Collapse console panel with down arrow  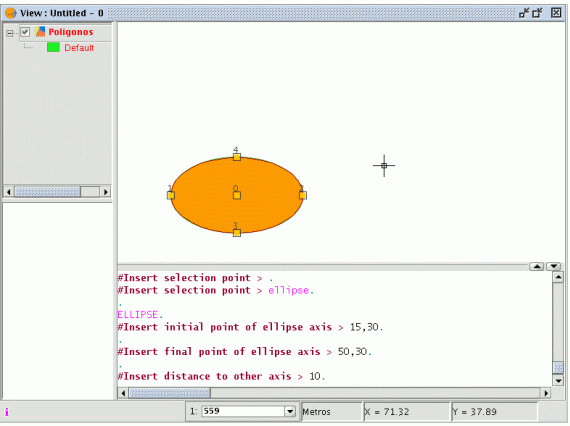(554, 266)
